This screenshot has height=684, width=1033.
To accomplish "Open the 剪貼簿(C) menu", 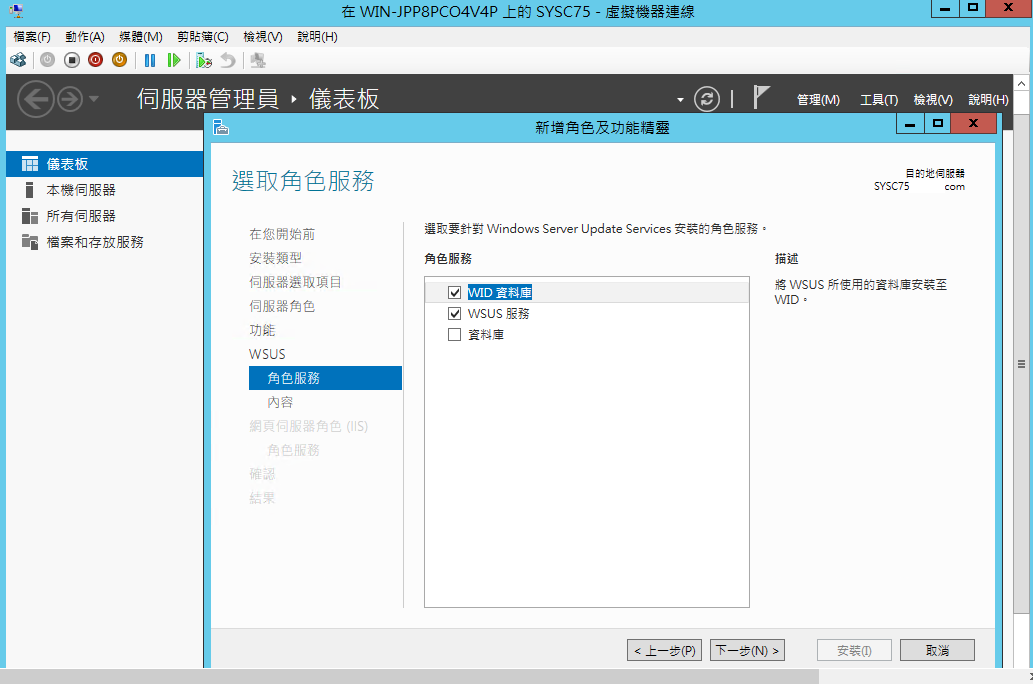I will 203,37.
